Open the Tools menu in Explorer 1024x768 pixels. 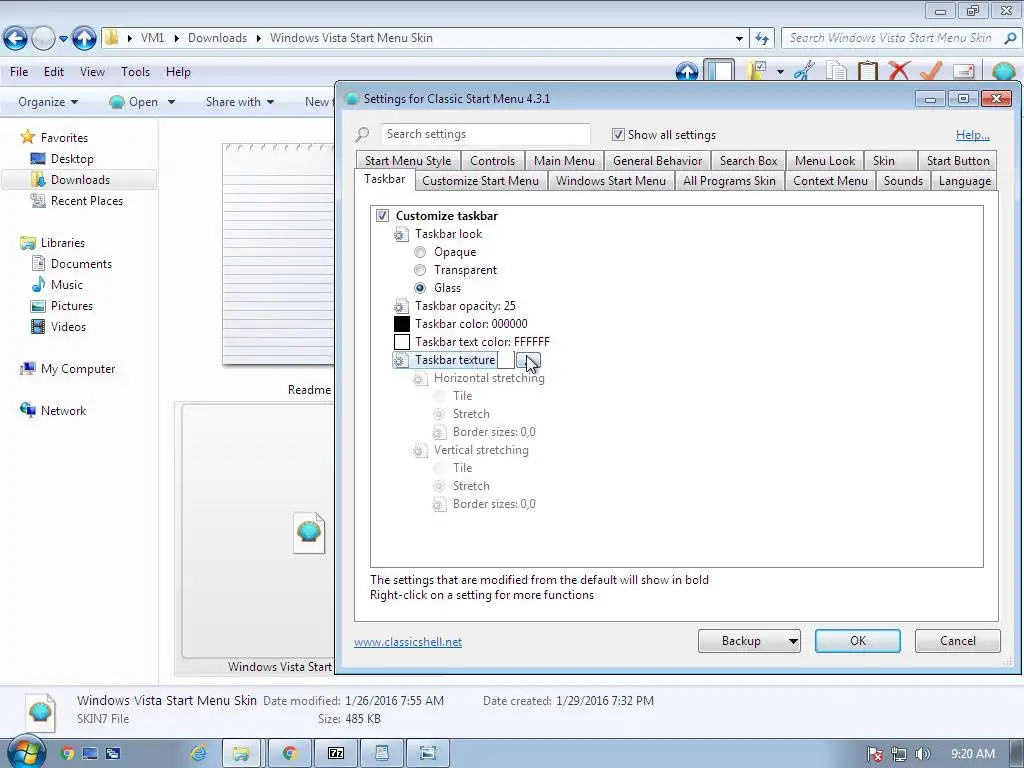[x=135, y=72]
